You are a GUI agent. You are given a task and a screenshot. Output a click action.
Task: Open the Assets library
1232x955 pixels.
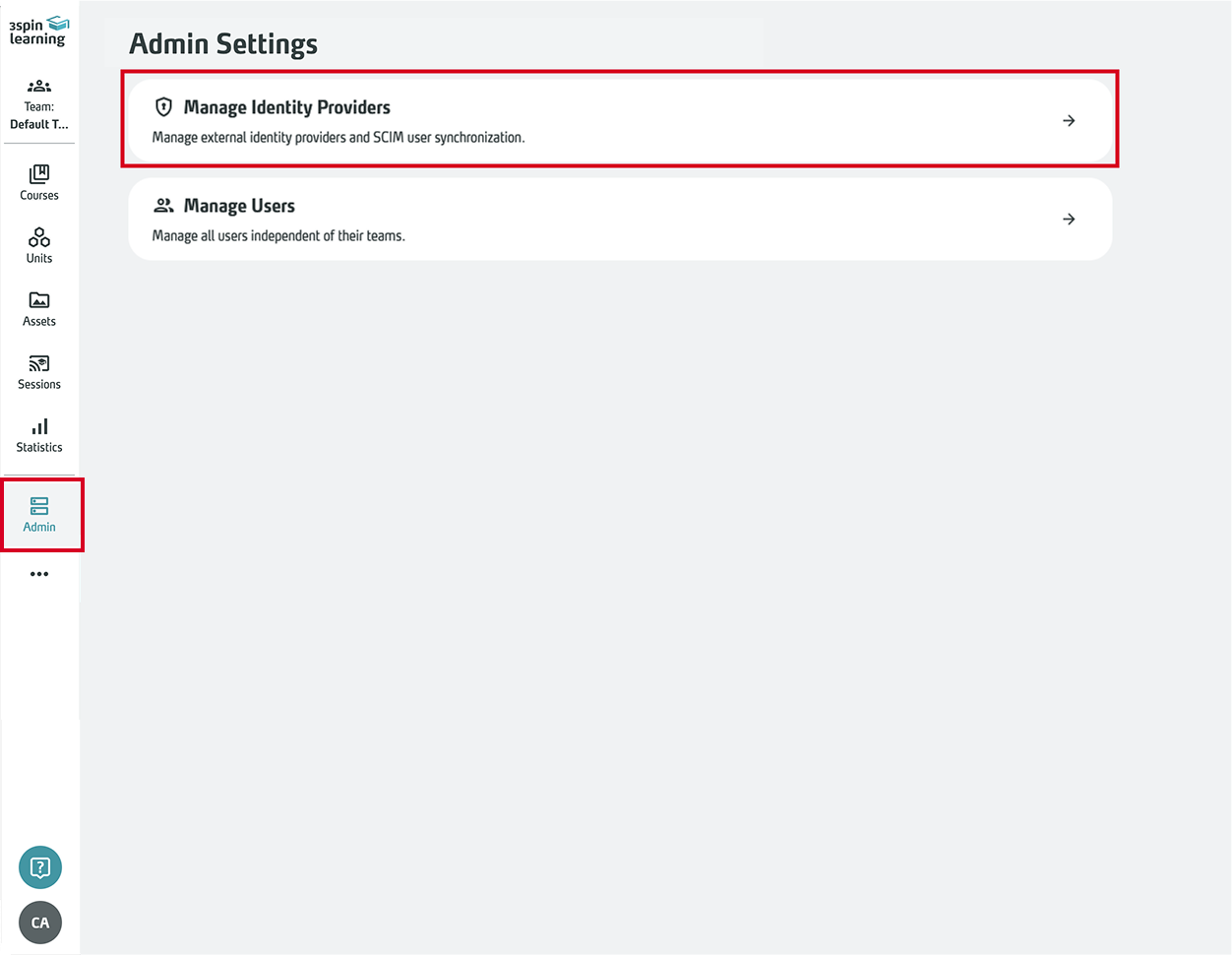[38, 308]
